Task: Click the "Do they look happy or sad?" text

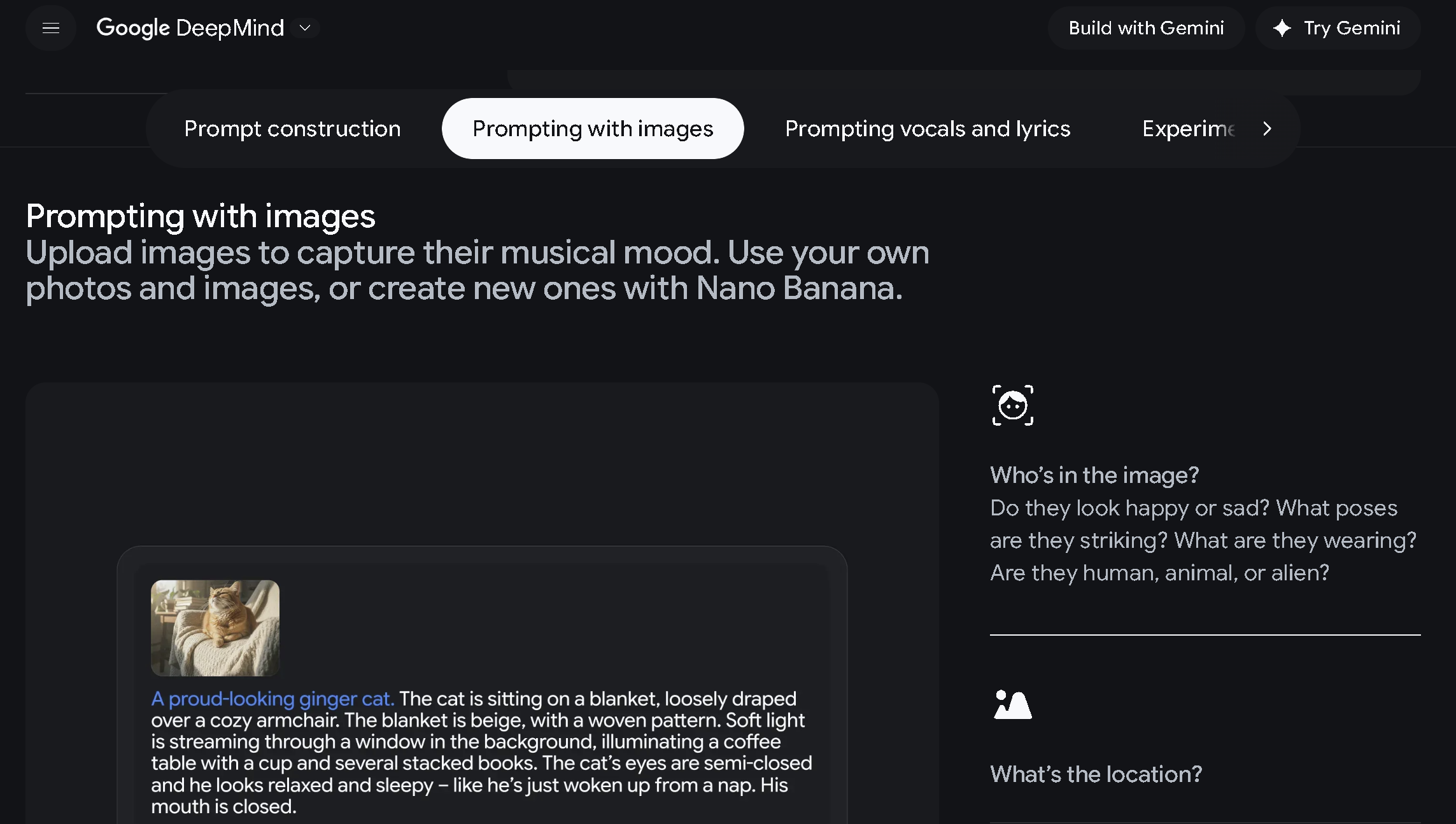Action: (x=1130, y=508)
